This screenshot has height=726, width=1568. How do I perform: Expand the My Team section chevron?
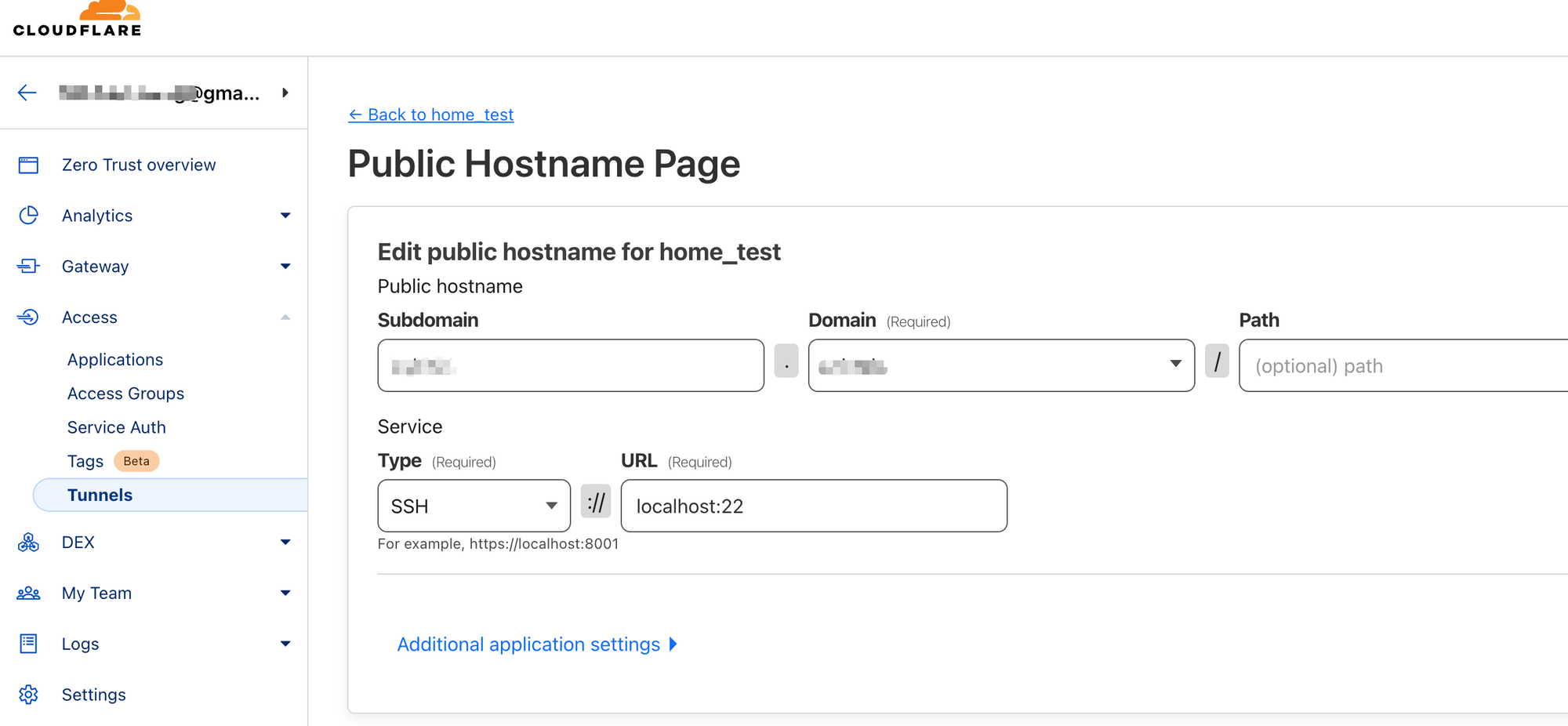tap(285, 594)
